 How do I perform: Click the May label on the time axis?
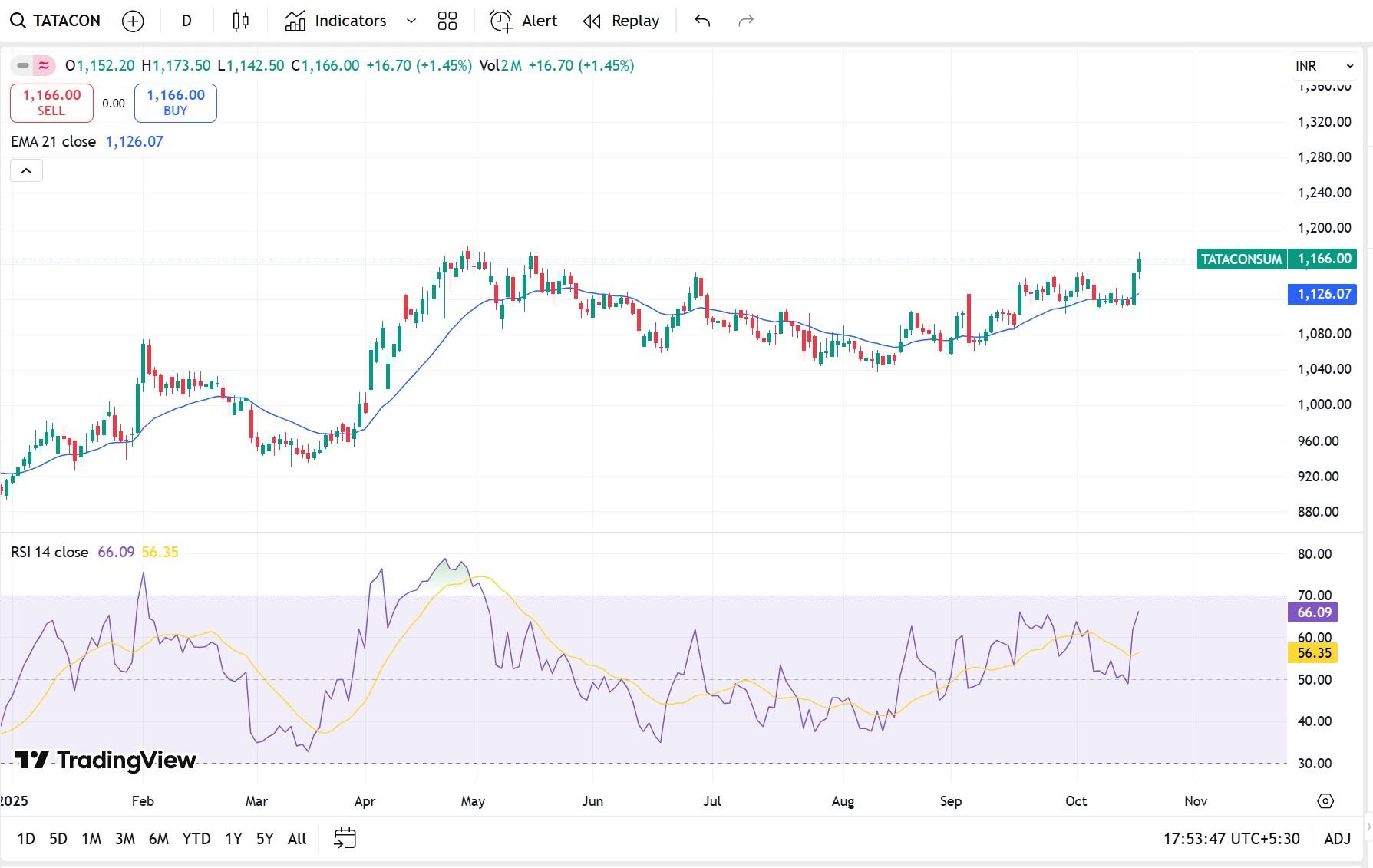pos(473,801)
